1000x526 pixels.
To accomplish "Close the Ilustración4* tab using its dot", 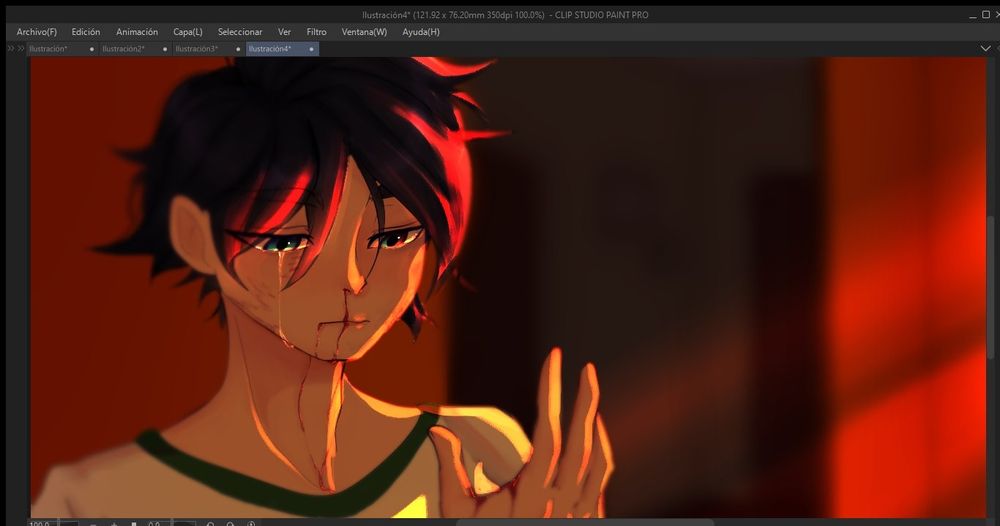I will coord(311,49).
